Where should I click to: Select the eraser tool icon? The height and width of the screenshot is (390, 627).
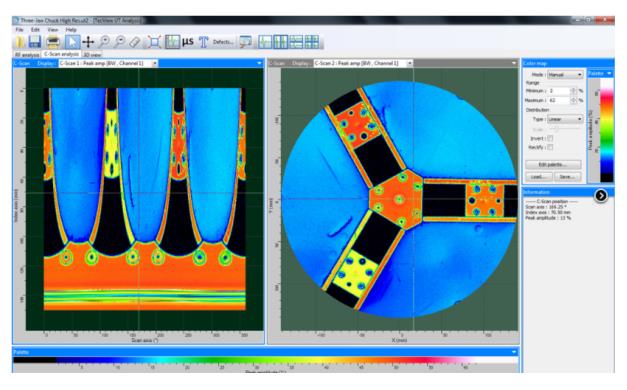[136, 42]
